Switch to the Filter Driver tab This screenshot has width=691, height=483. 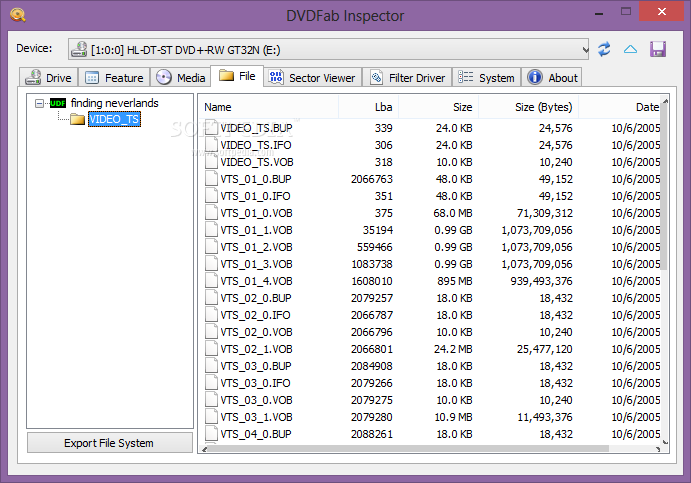click(407, 78)
